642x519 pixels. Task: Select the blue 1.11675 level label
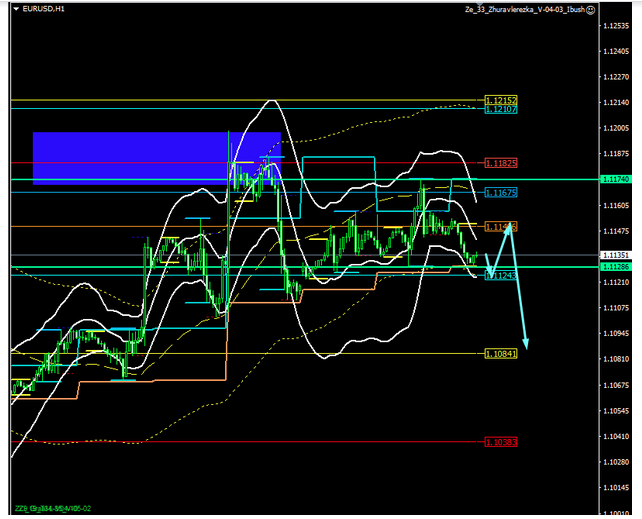coord(500,192)
